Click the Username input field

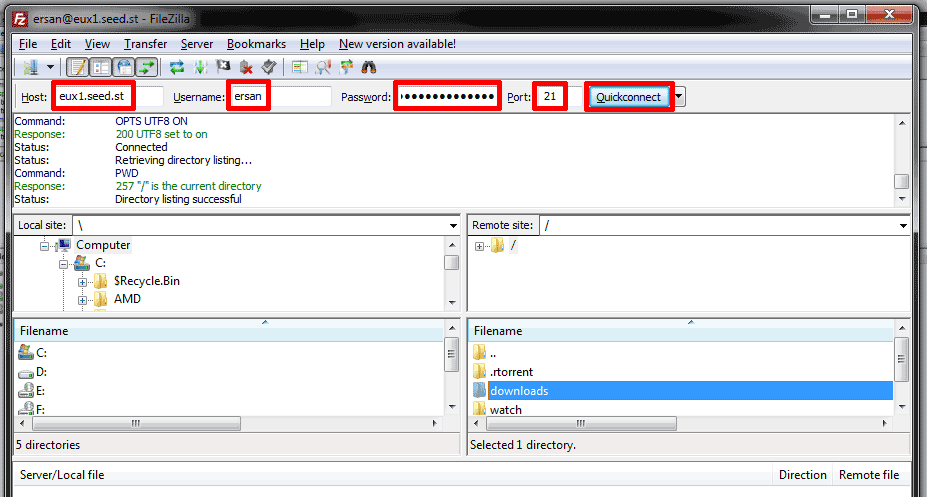tap(280, 96)
